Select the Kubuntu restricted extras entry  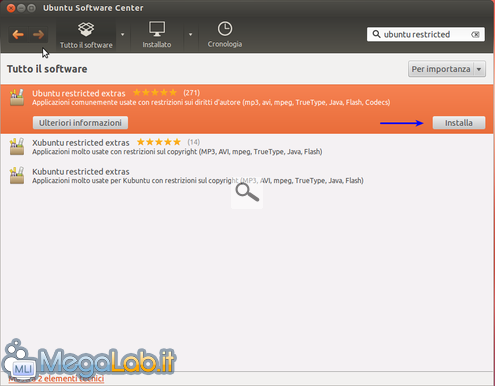(x=247, y=176)
